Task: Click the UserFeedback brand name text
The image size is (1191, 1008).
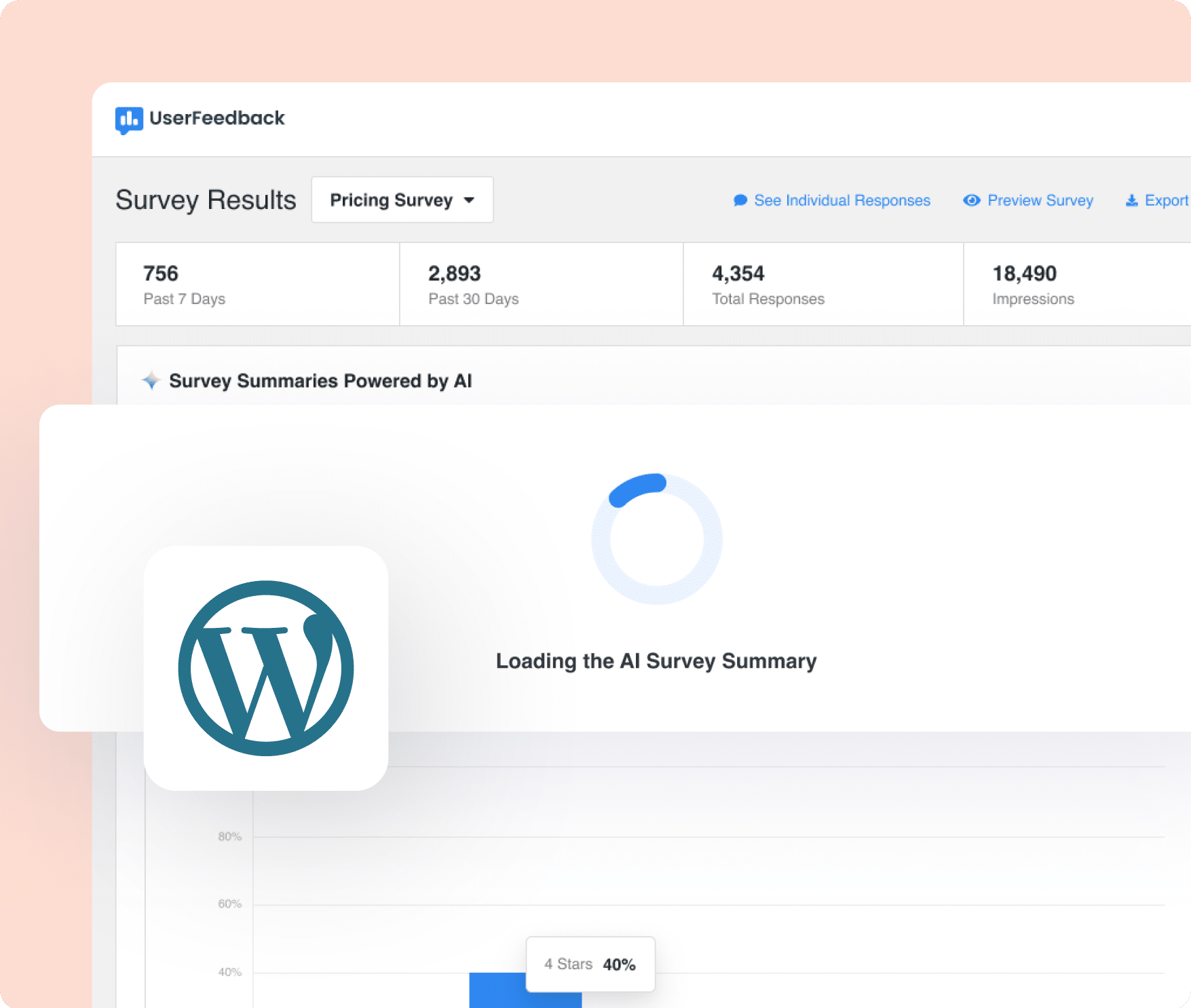Action: tap(217, 118)
